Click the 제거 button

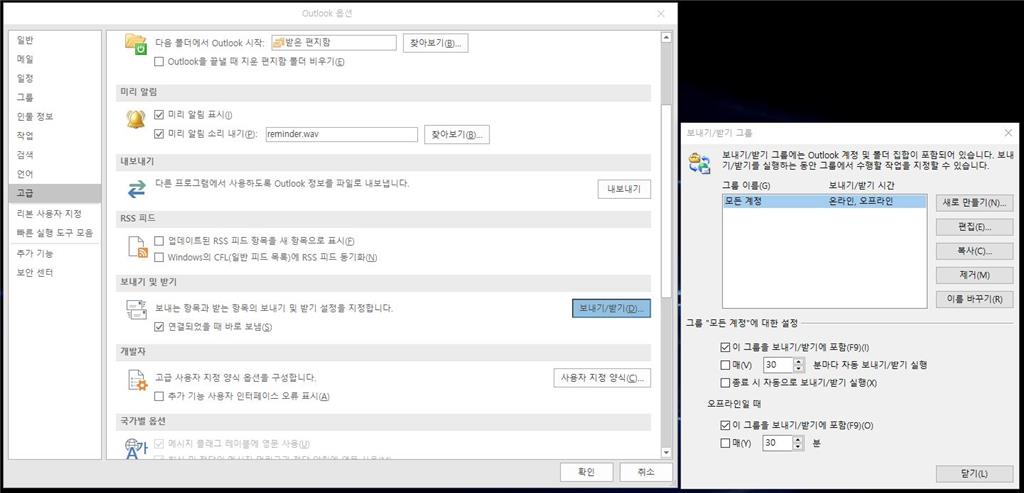pyautogui.click(x=974, y=275)
